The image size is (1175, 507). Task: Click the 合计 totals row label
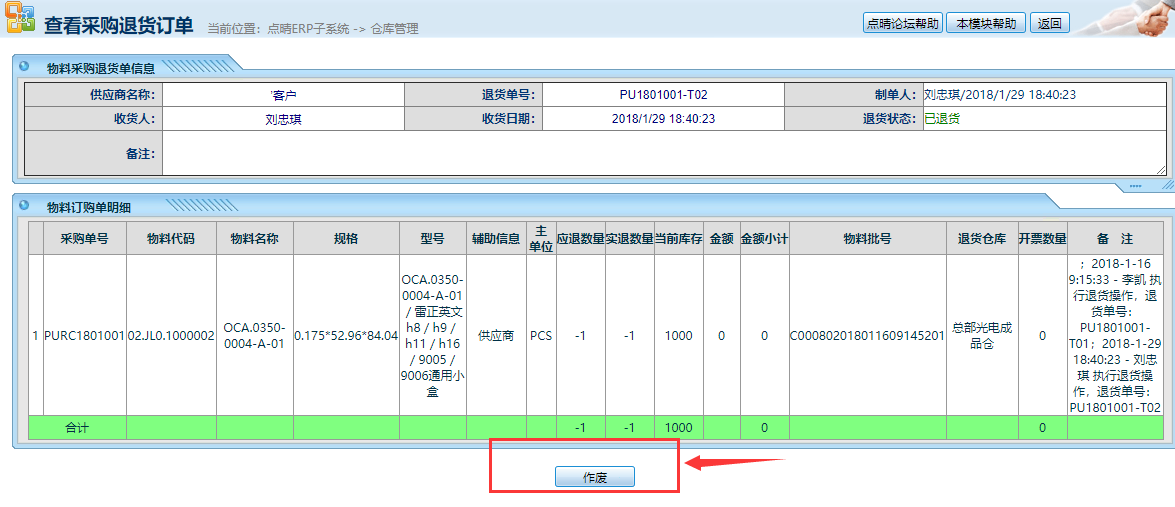[77, 428]
